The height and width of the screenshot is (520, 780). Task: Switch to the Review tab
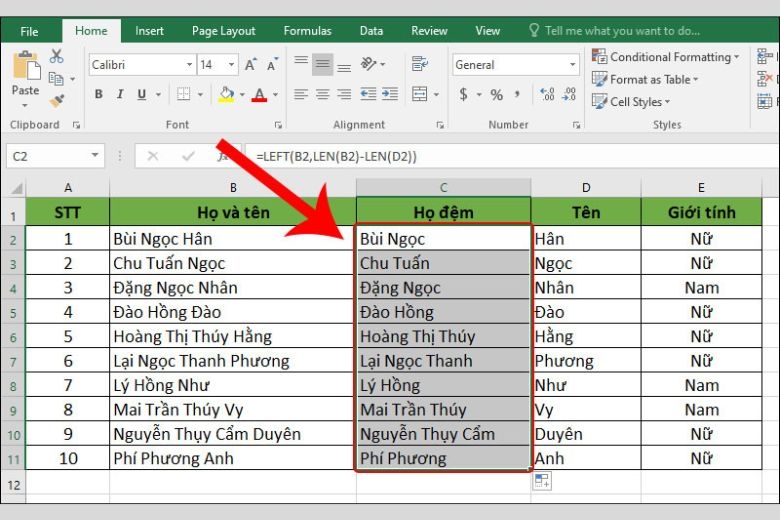pyautogui.click(x=429, y=31)
